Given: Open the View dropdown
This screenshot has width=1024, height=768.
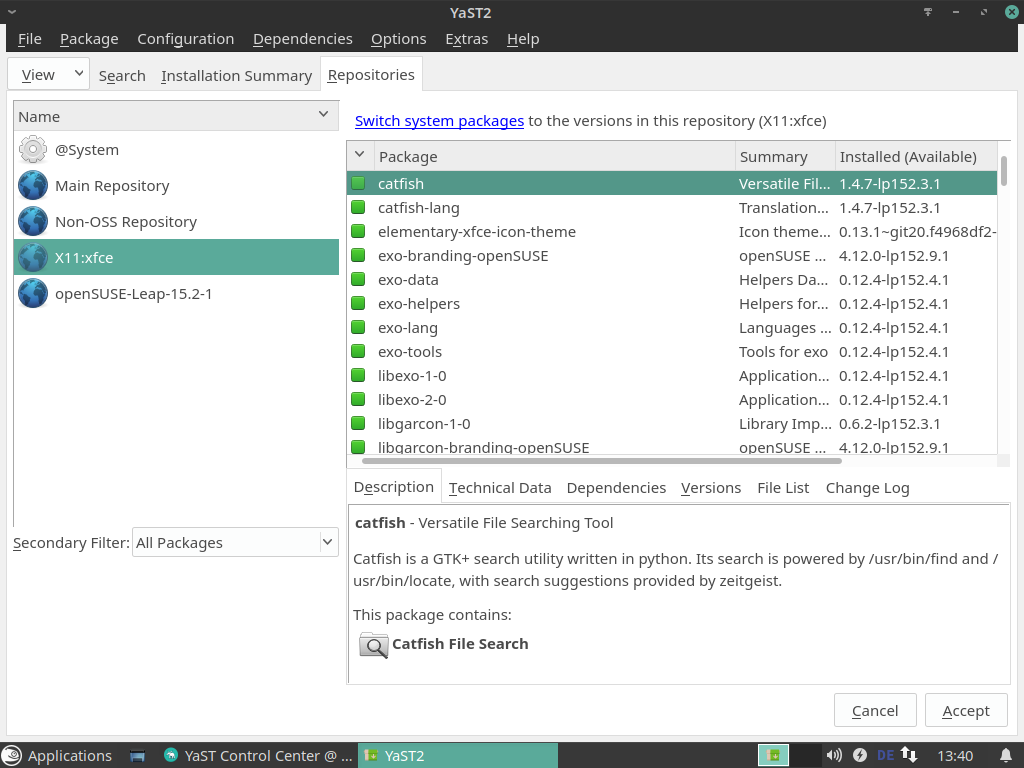Looking at the screenshot, I should click(x=49, y=74).
